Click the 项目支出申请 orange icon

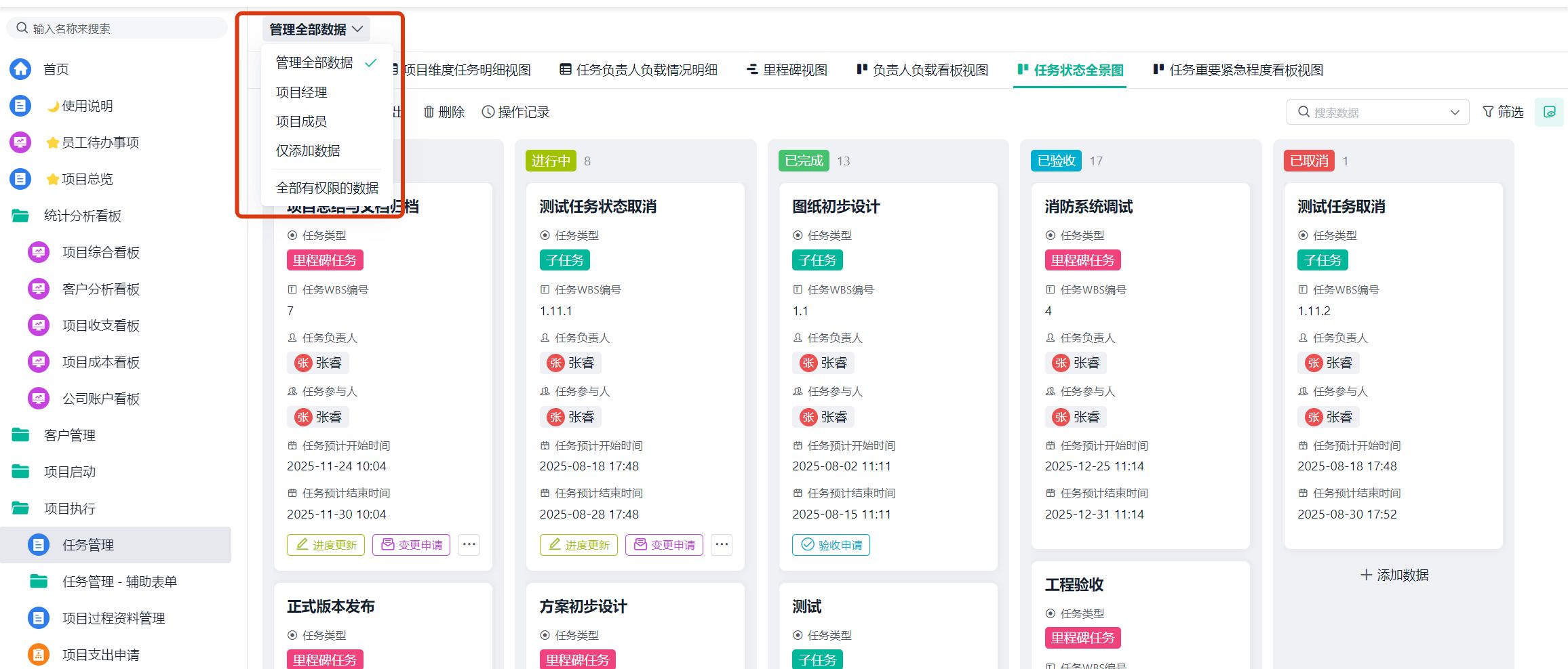tap(39, 655)
